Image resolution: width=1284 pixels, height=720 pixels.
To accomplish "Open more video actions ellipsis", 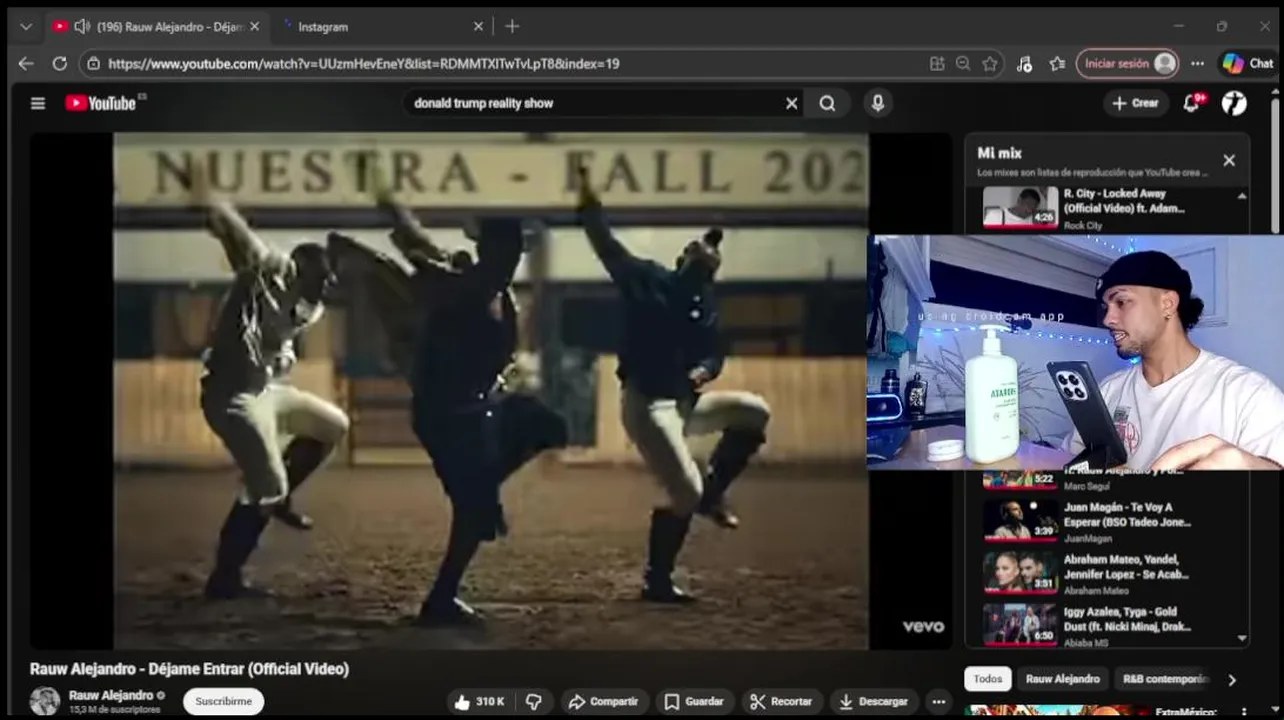I will tap(937, 702).
